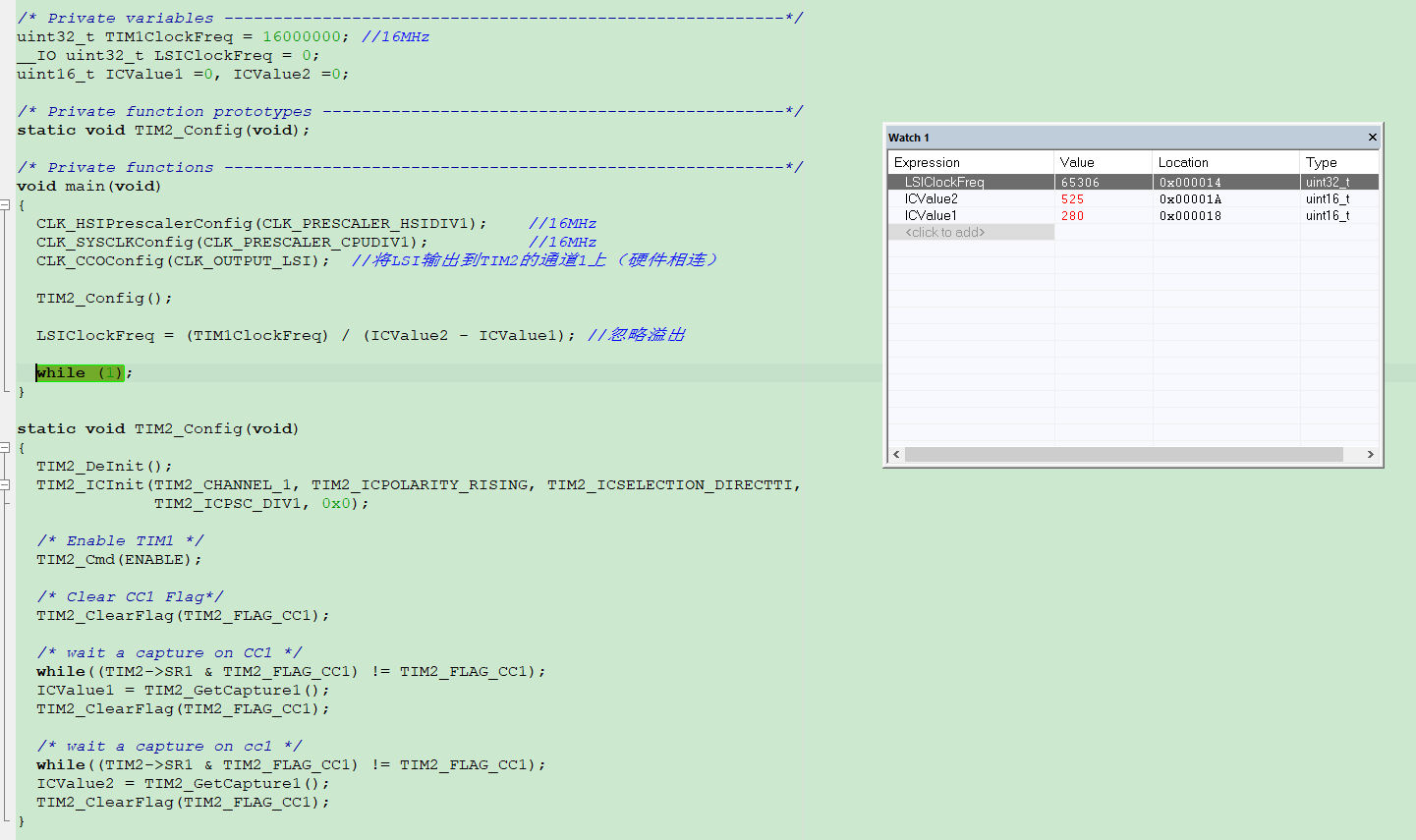
Task: Click the '/* wait a capture on CC1 */' comment
Action: coord(169,652)
